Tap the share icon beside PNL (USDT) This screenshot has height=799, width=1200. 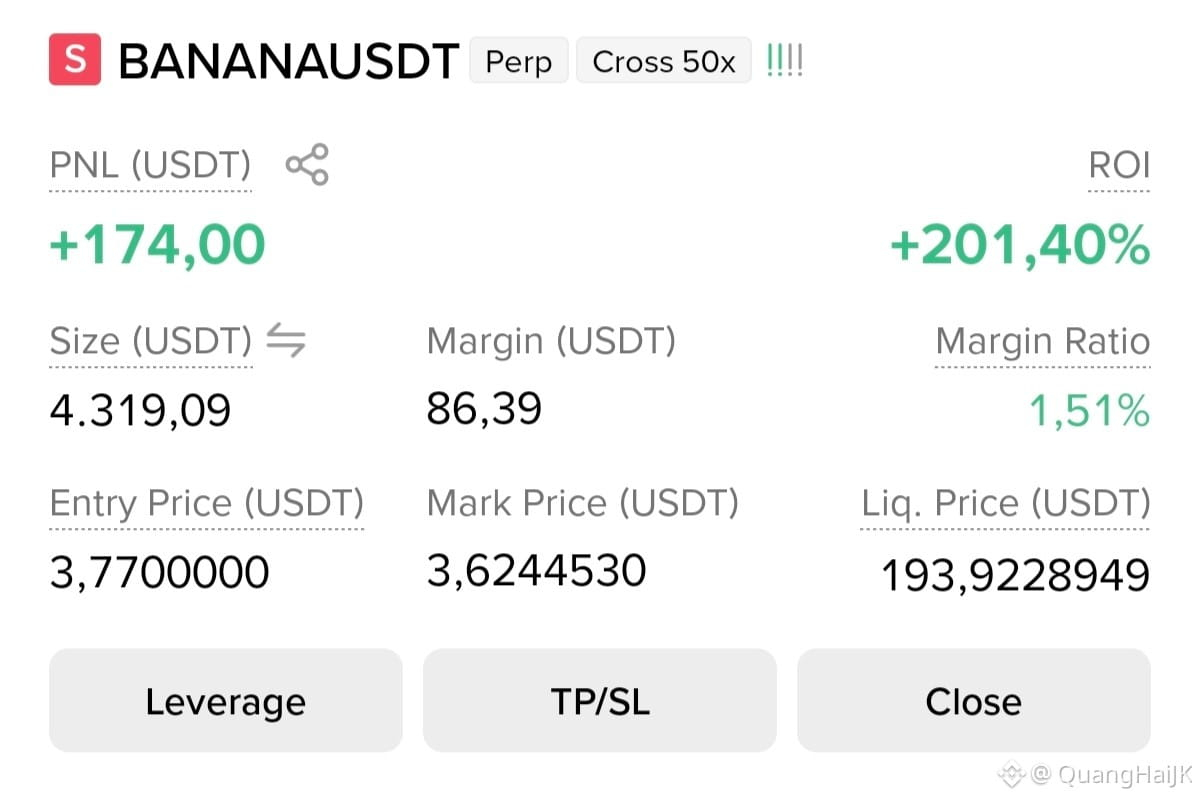click(307, 165)
